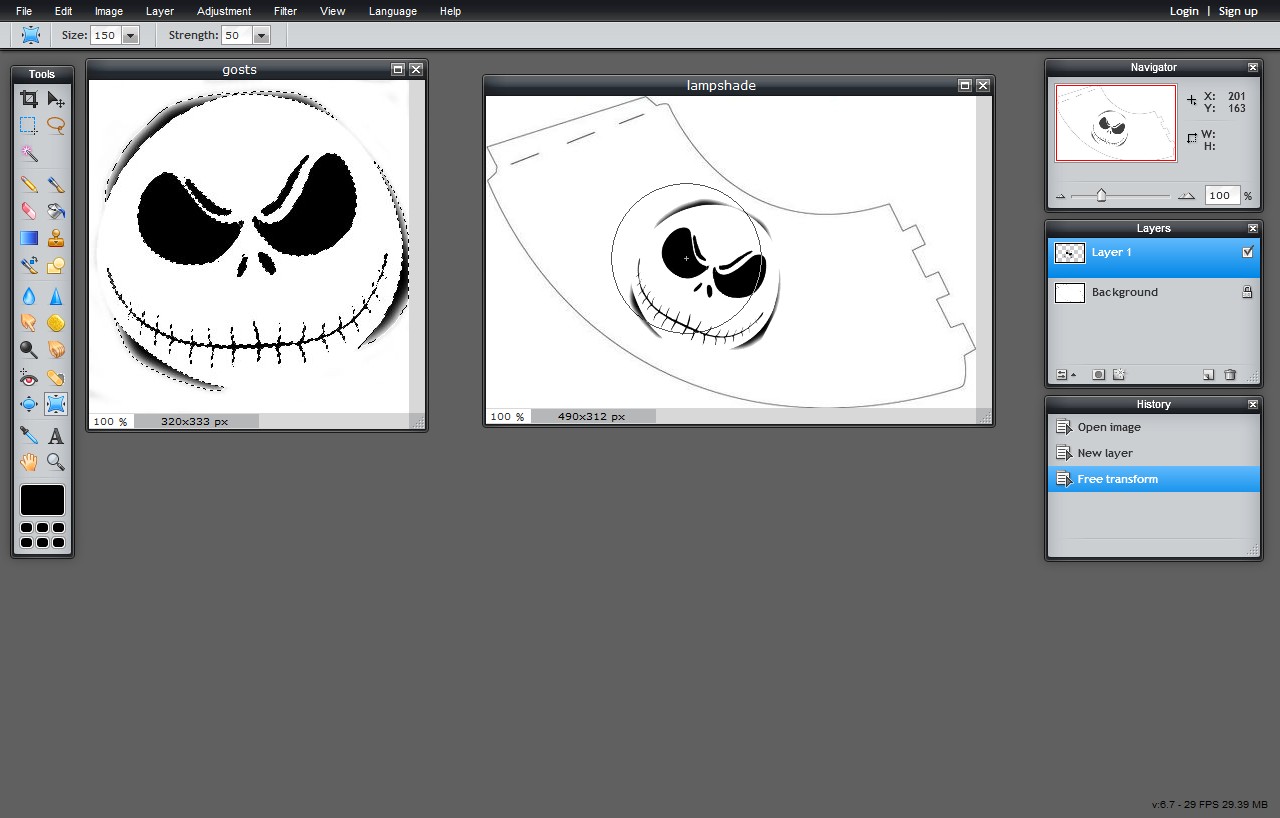
Task: Select the Hand pan tool
Action: (x=29, y=462)
